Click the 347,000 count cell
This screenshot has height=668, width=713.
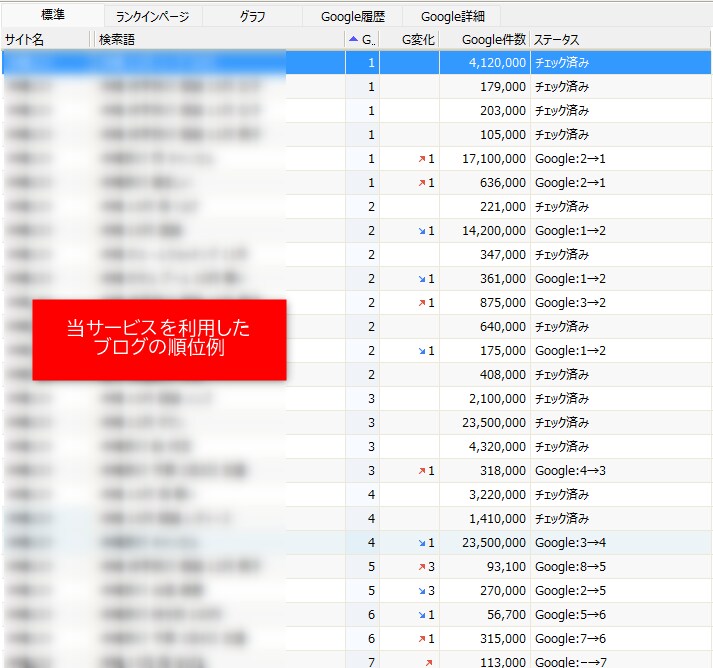[485, 255]
